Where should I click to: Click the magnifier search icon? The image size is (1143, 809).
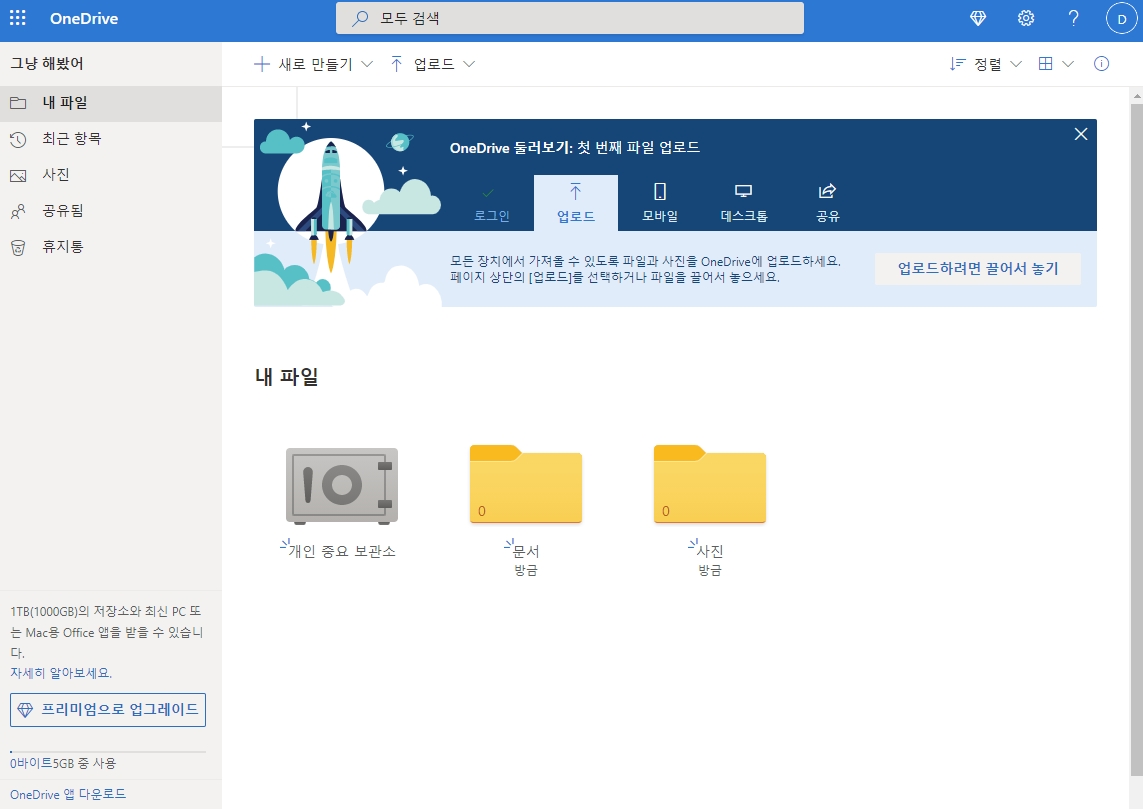359,19
